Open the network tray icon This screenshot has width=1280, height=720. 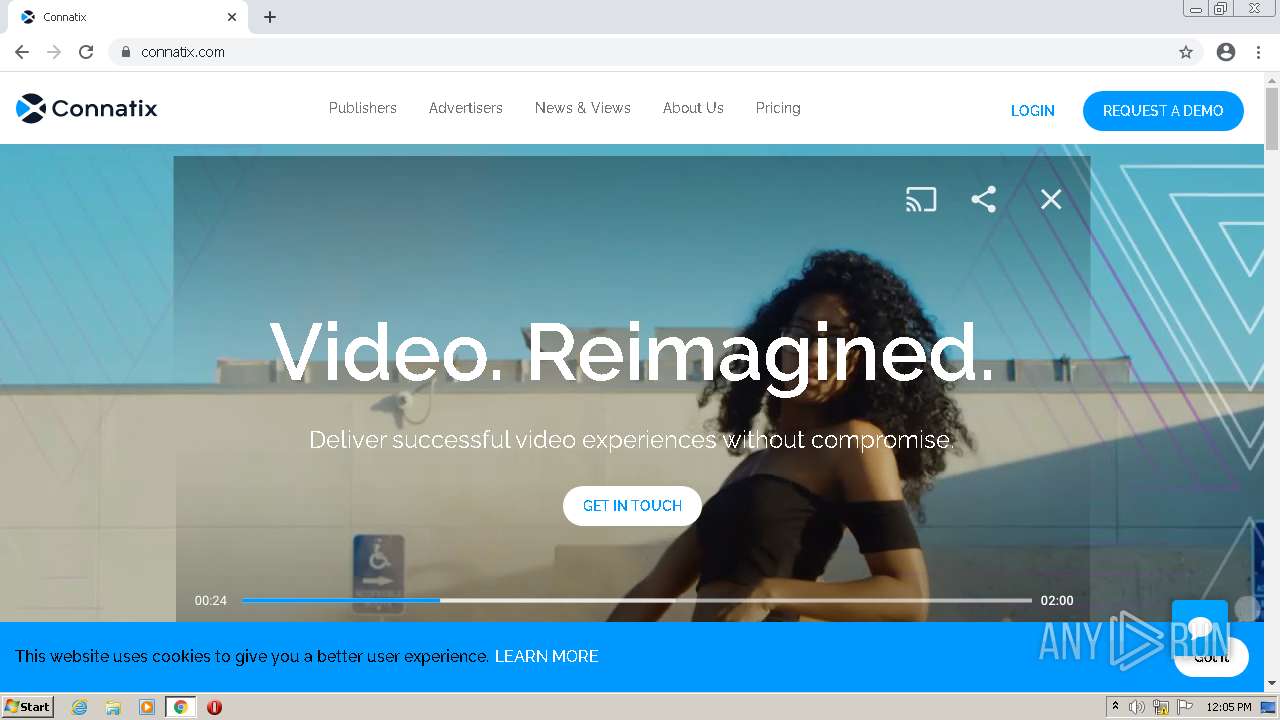[1161, 707]
